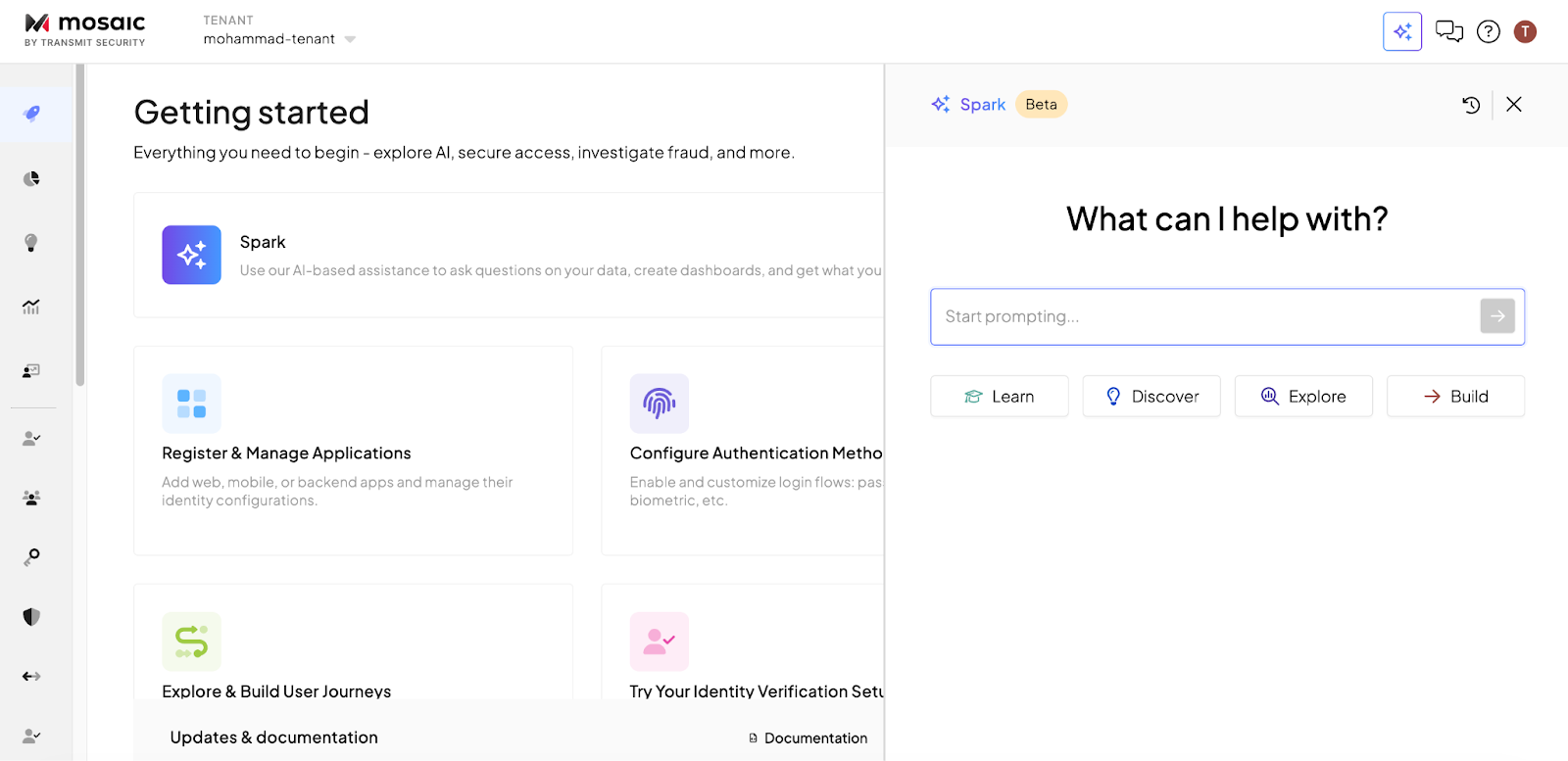Submit prompt with the arrow send button
This screenshot has width=1568, height=761.
[1496, 316]
